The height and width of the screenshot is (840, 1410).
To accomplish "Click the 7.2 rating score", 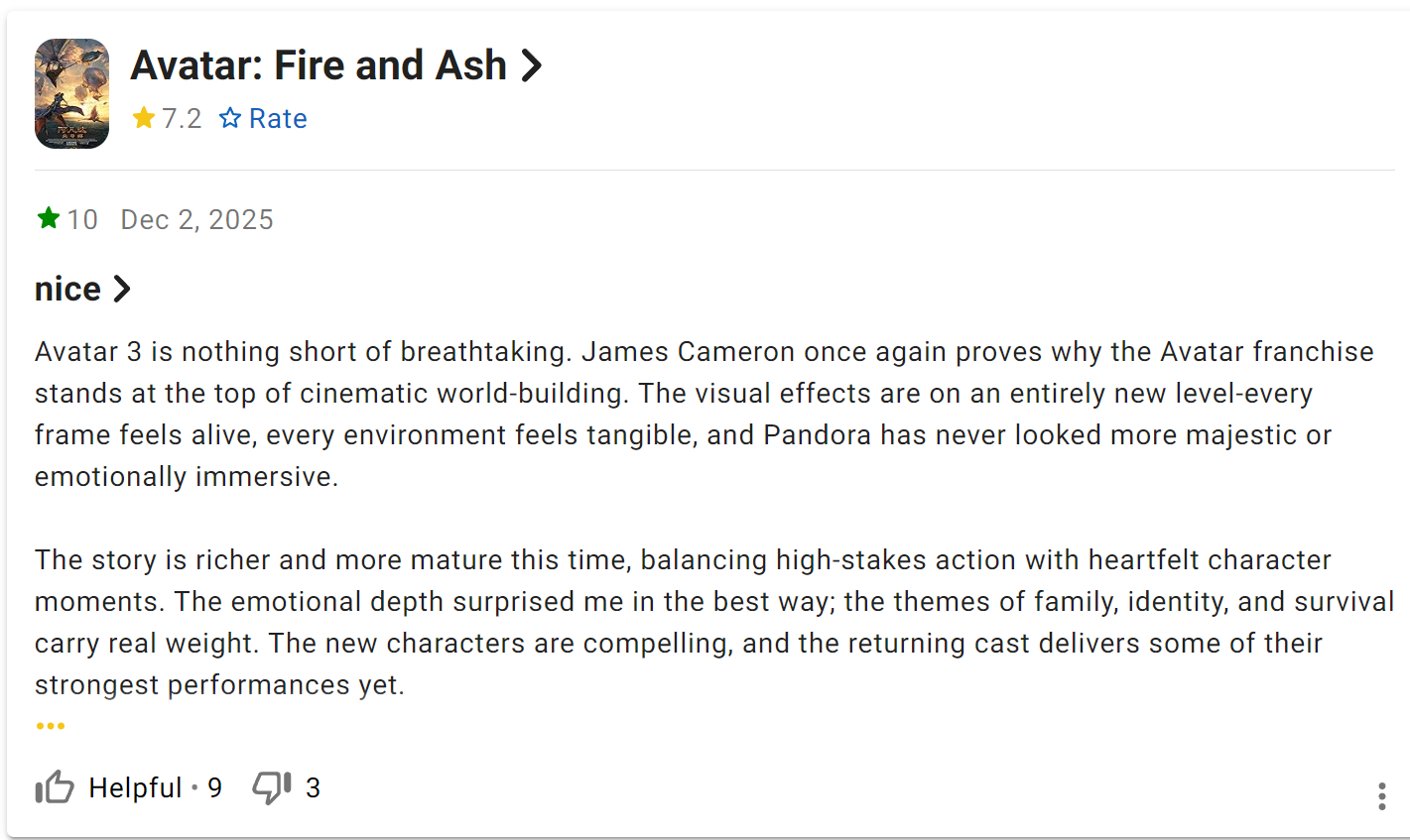I will pyautogui.click(x=182, y=119).
